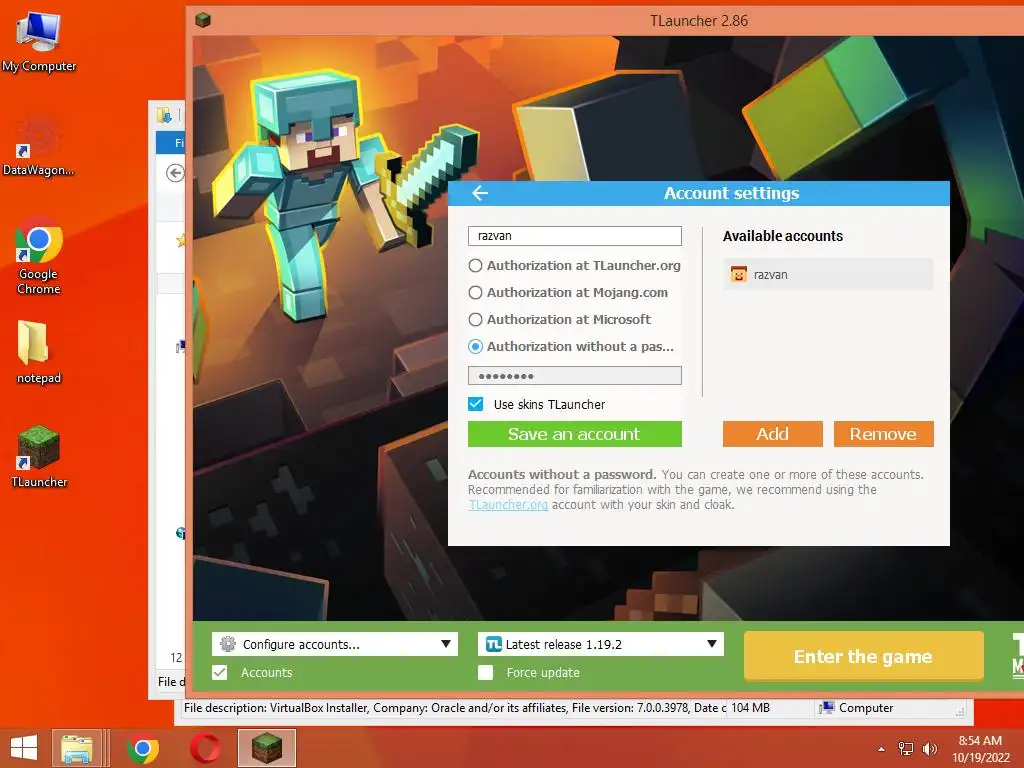
Task: Click 104 MB size in status bar
Action: point(750,708)
